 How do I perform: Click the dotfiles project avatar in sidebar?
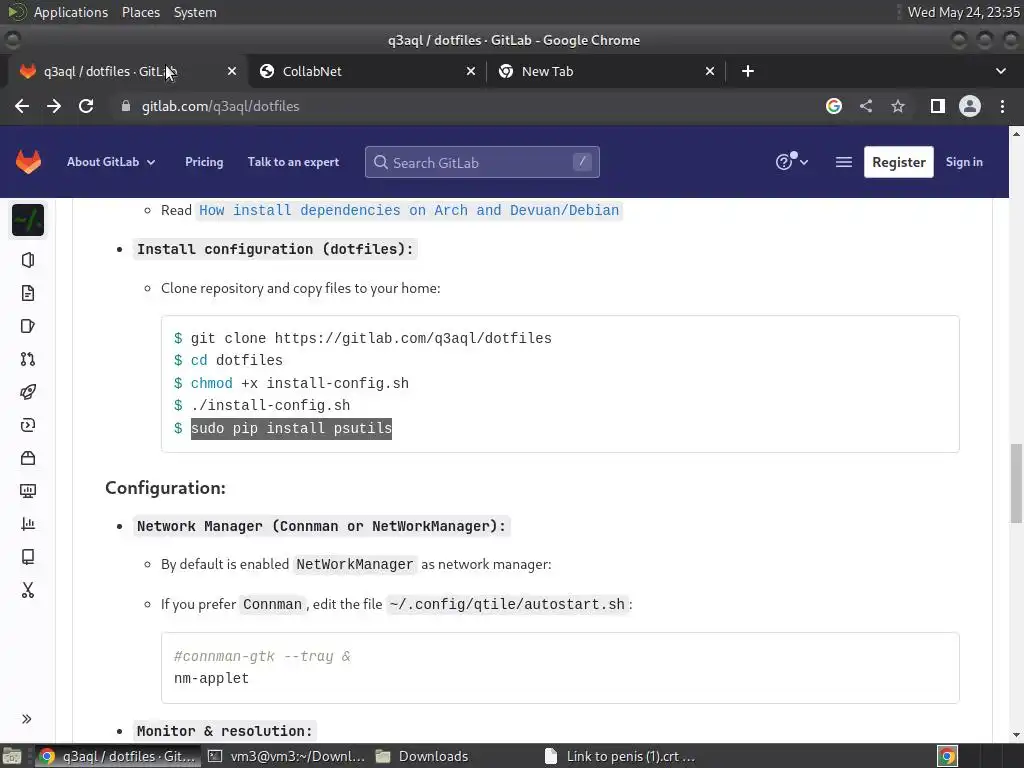(x=28, y=220)
